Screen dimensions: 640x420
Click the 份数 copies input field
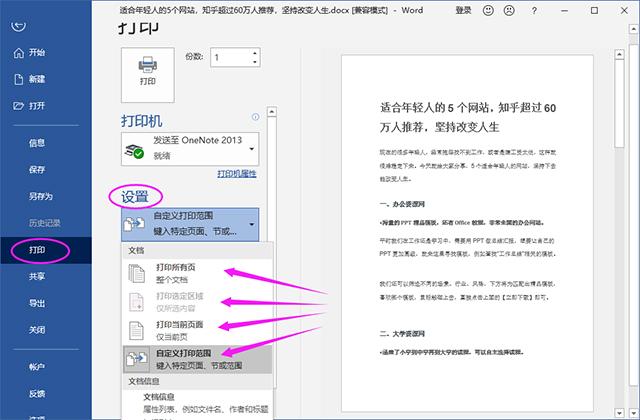click(231, 58)
